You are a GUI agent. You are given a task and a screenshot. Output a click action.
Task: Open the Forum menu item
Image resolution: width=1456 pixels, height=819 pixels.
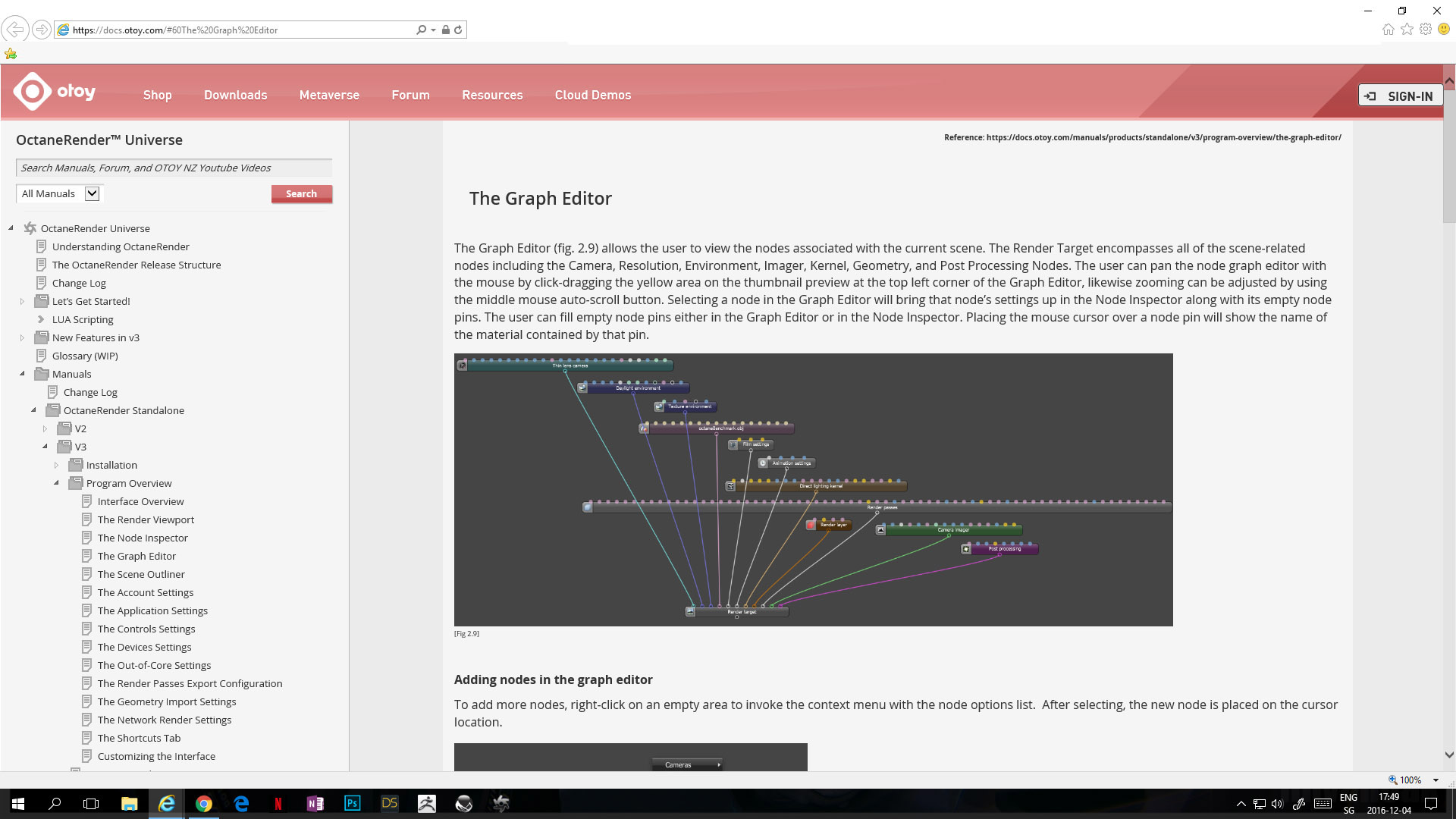(410, 95)
